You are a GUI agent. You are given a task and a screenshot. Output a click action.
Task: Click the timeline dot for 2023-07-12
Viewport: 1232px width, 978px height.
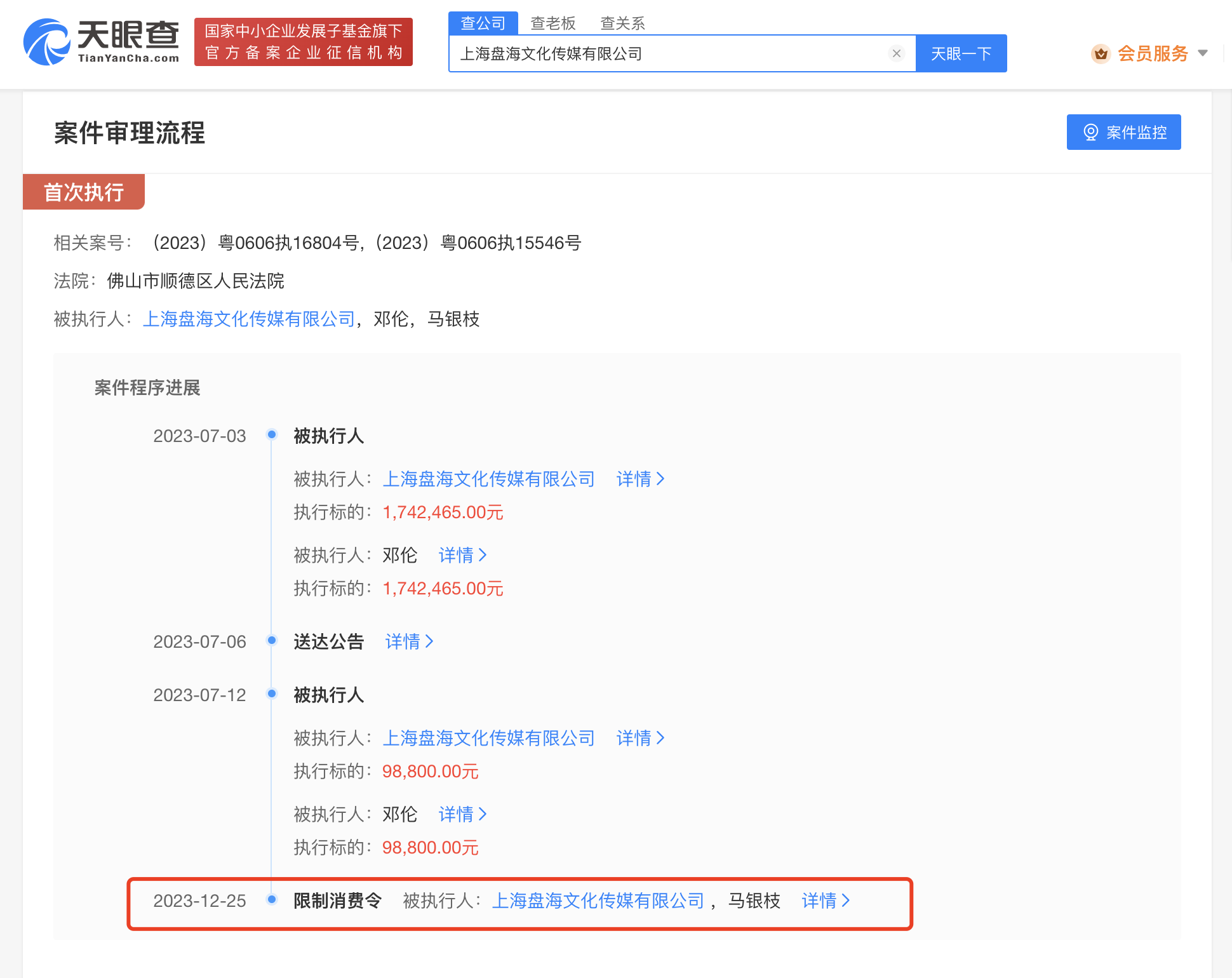pyautogui.click(x=272, y=693)
